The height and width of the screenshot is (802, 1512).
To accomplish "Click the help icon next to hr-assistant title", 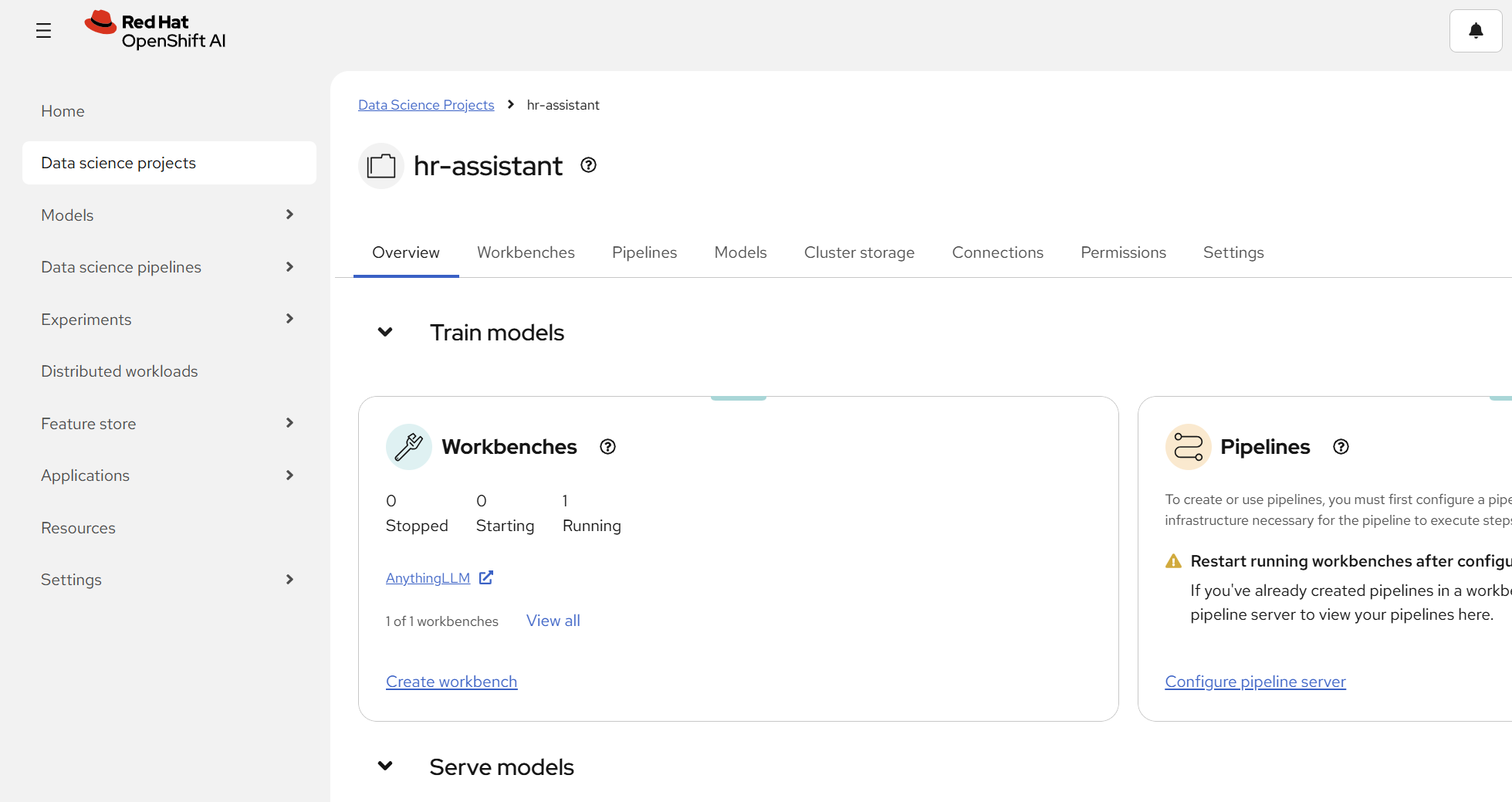I will tap(587, 164).
